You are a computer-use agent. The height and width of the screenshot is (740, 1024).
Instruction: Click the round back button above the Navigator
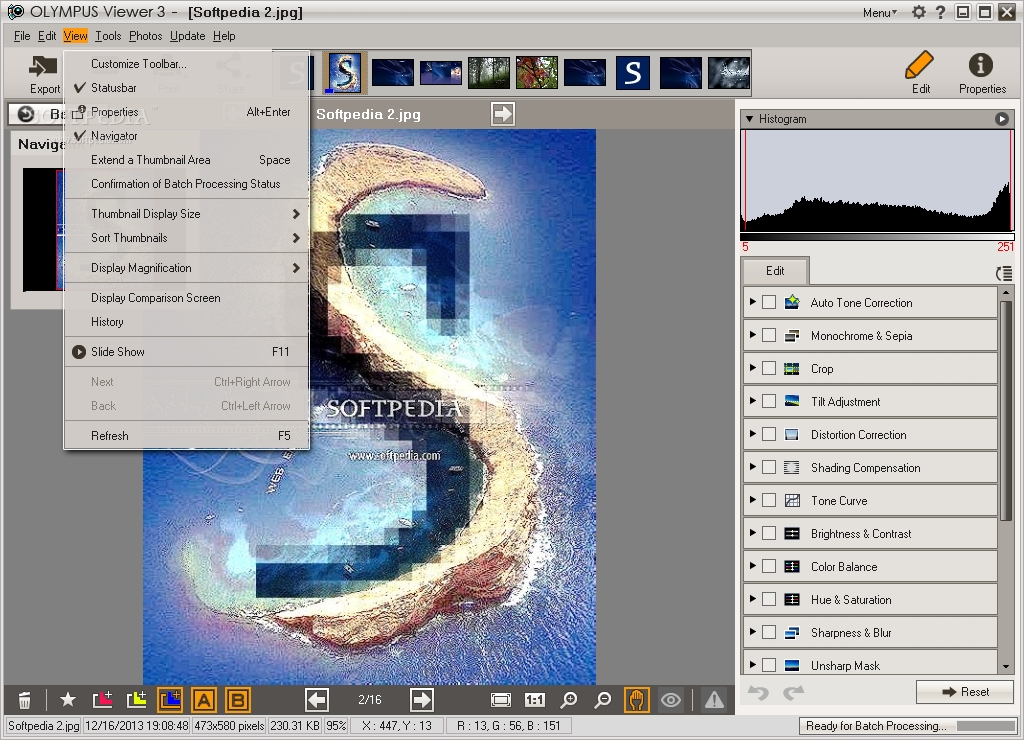[x=25, y=114]
